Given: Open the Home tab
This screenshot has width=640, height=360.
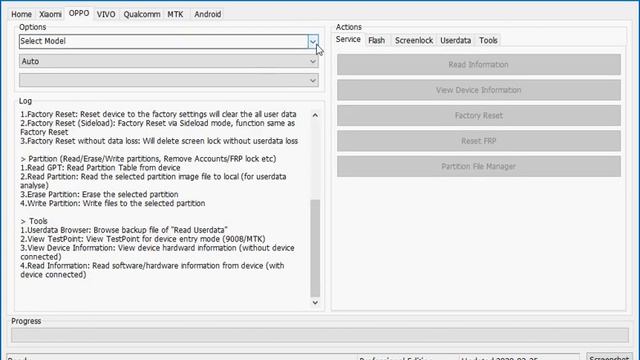Looking at the screenshot, I should 21,14.
